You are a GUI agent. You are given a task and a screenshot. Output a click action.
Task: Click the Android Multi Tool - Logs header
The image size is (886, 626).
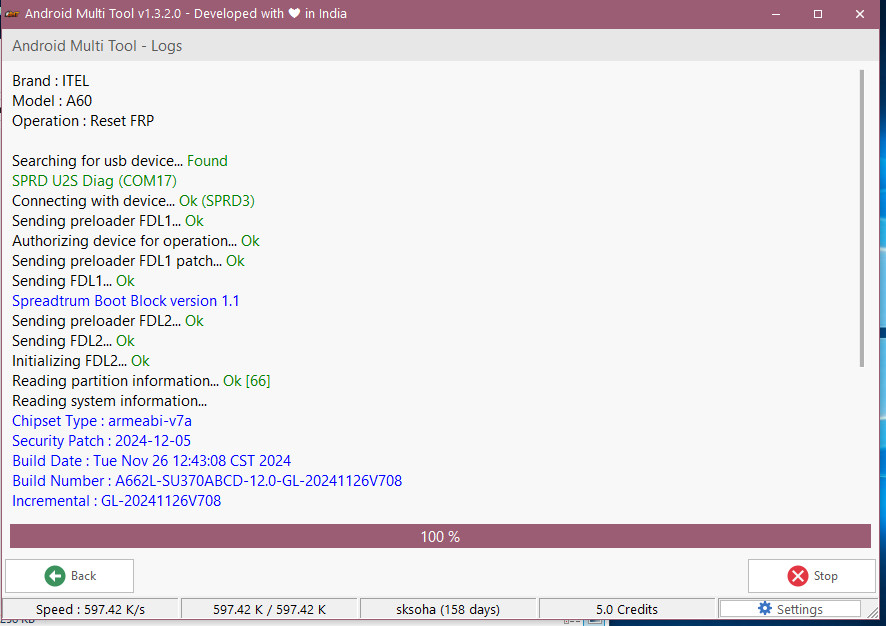click(97, 46)
